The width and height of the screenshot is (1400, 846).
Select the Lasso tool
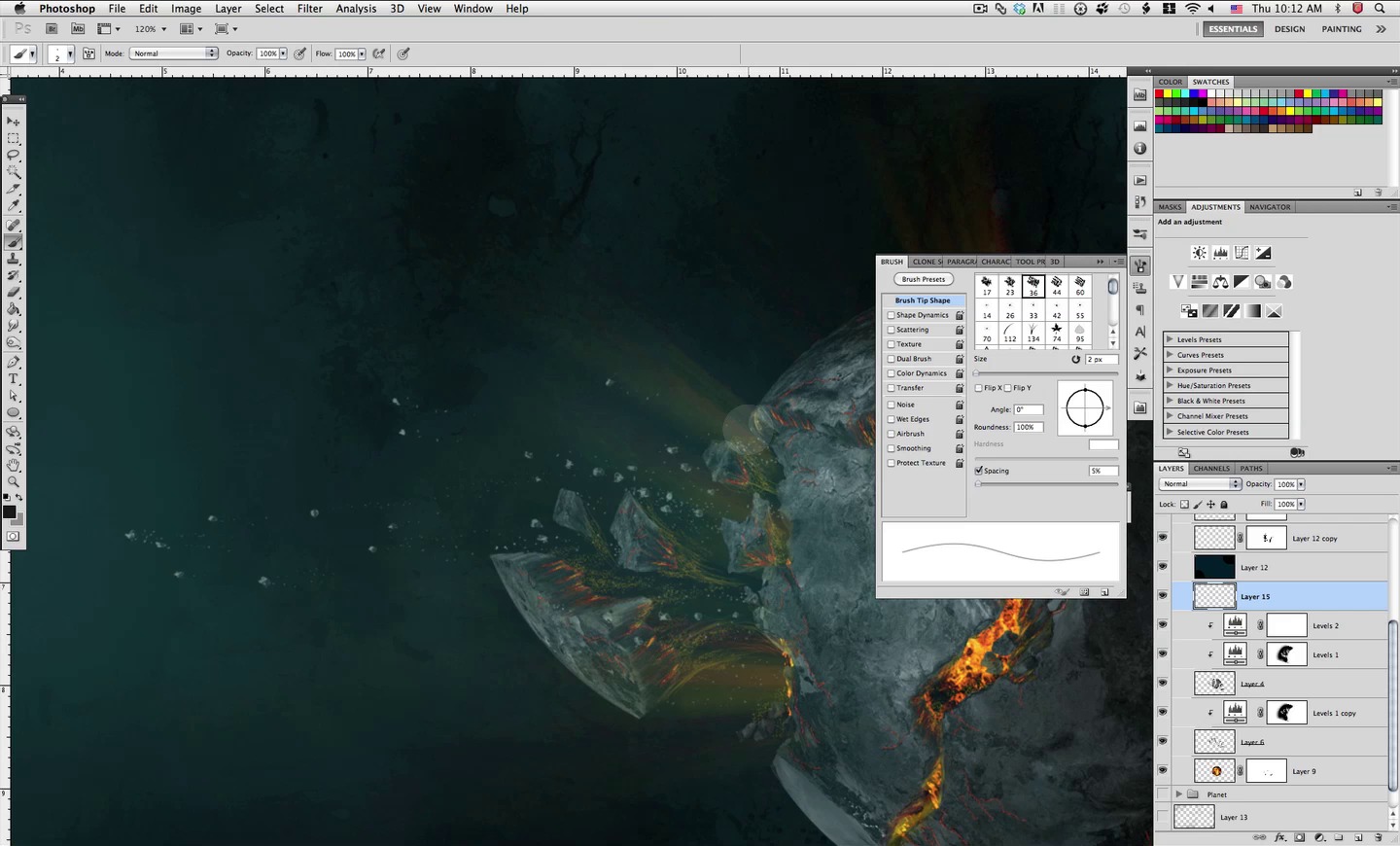pyautogui.click(x=14, y=155)
